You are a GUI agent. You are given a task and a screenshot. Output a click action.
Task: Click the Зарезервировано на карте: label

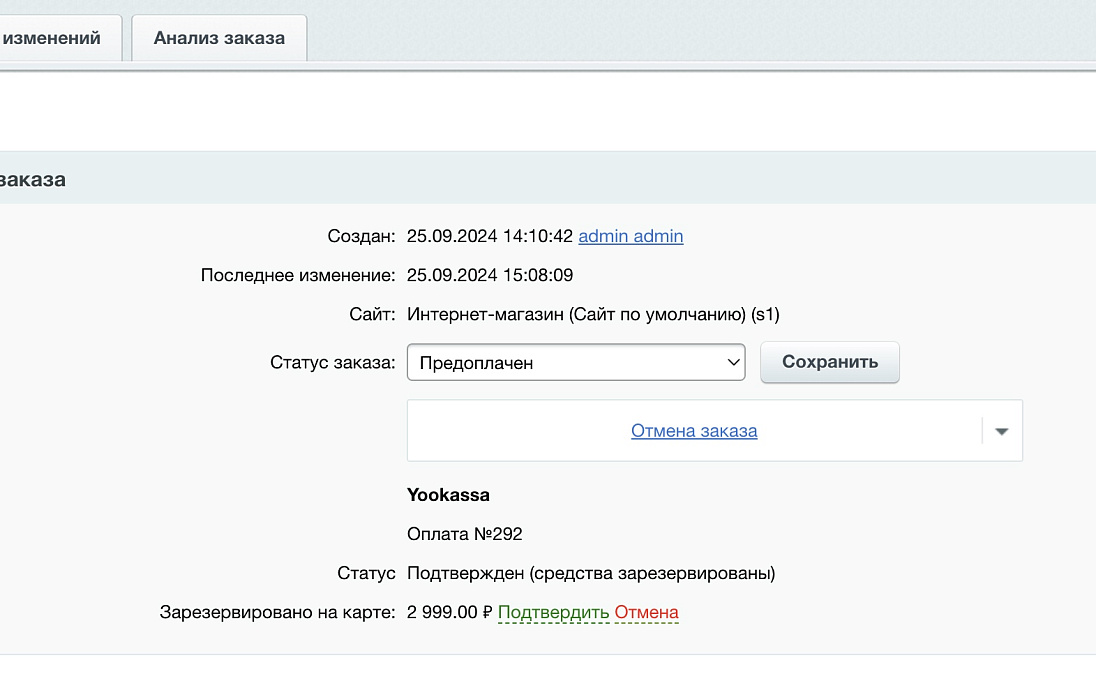coord(277,613)
